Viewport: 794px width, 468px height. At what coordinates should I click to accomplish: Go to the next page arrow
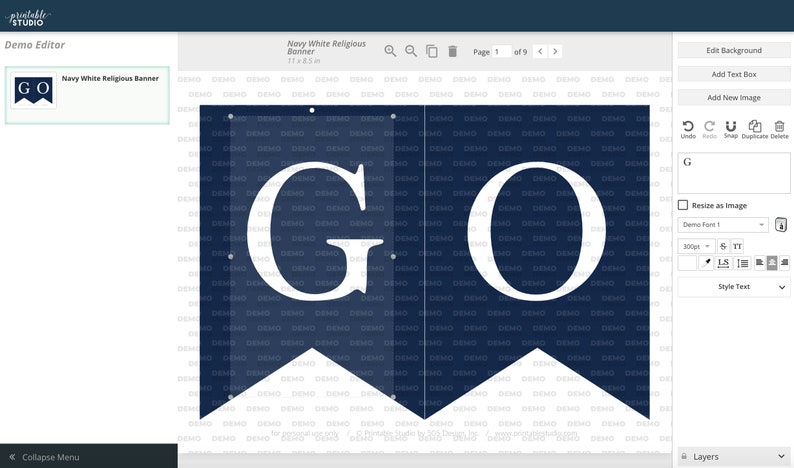coord(555,51)
